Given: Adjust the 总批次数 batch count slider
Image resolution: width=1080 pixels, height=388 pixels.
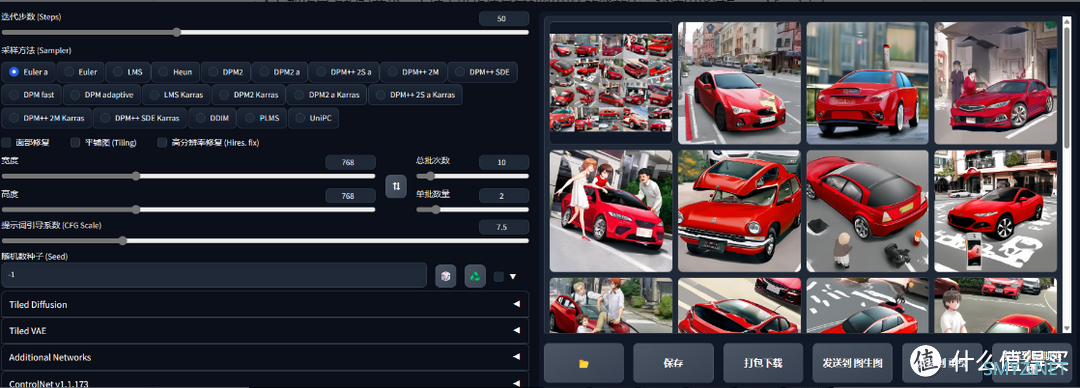Looking at the screenshot, I should click(472, 176).
